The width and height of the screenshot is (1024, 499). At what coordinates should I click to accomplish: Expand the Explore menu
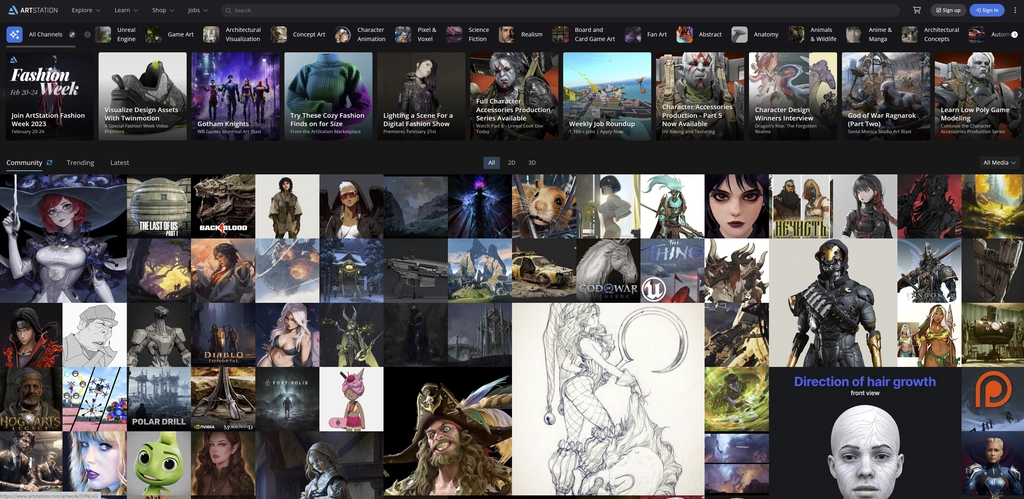(x=86, y=10)
